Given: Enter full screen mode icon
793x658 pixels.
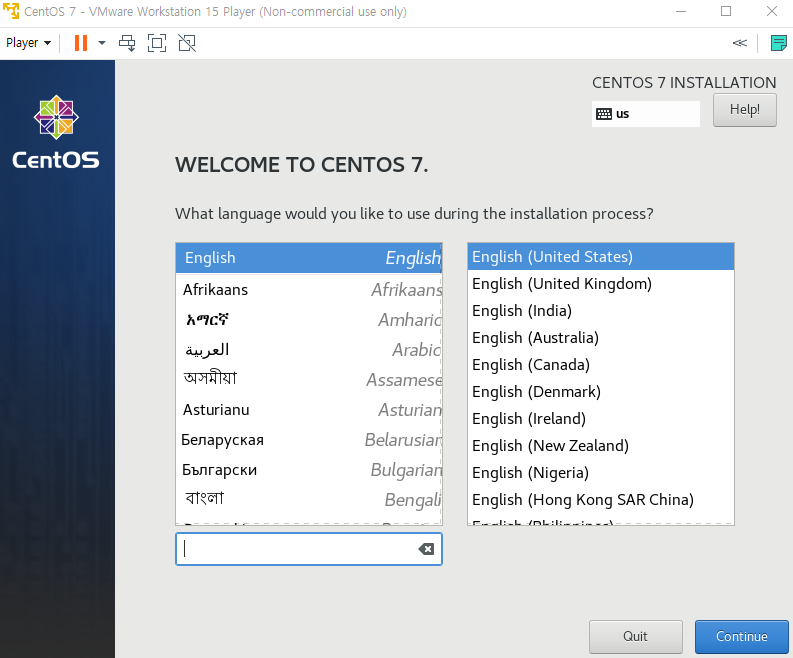Looking at the screenshot, I should coord(157,43).
